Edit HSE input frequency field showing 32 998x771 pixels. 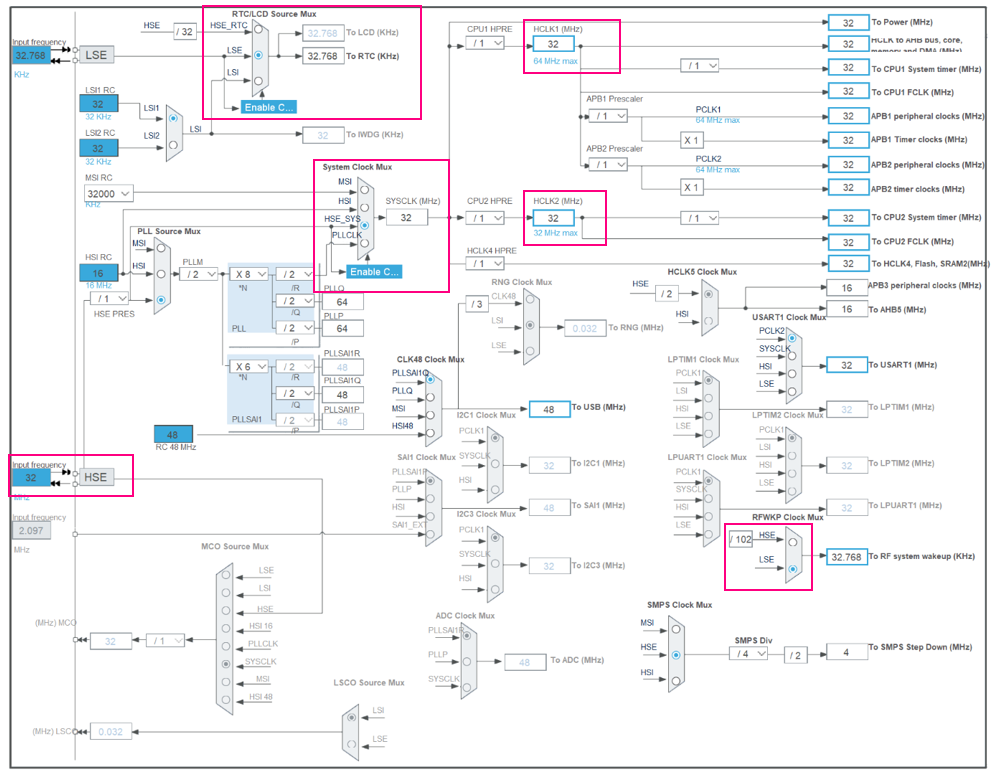pos(31,477)
